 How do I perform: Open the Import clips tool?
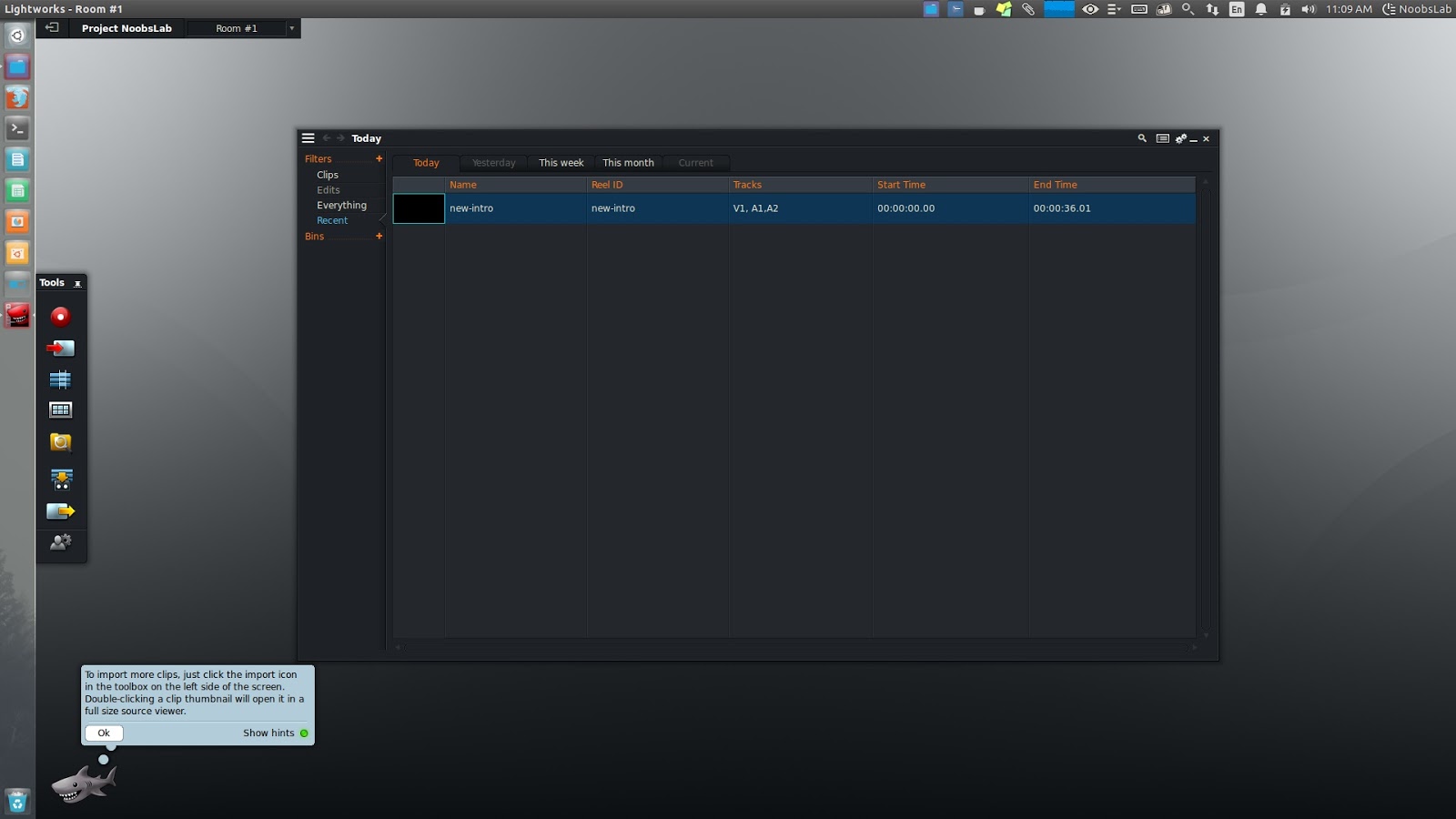coord(60,349)
